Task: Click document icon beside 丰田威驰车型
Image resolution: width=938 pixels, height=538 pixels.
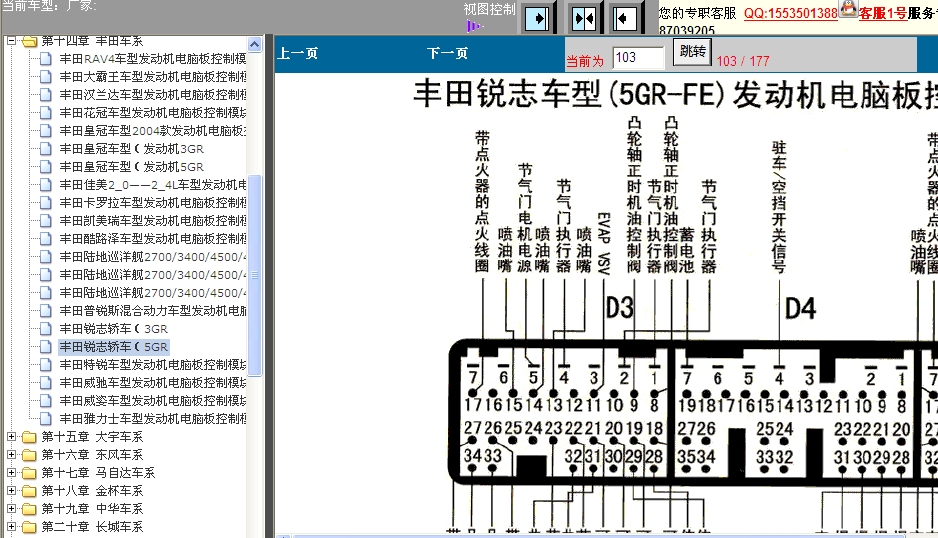Action: [x=45, y=382]
